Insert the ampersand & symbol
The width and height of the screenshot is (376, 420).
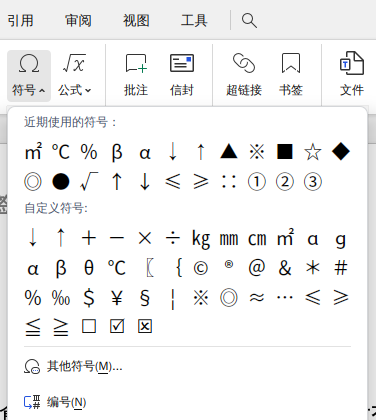(285, 268)
